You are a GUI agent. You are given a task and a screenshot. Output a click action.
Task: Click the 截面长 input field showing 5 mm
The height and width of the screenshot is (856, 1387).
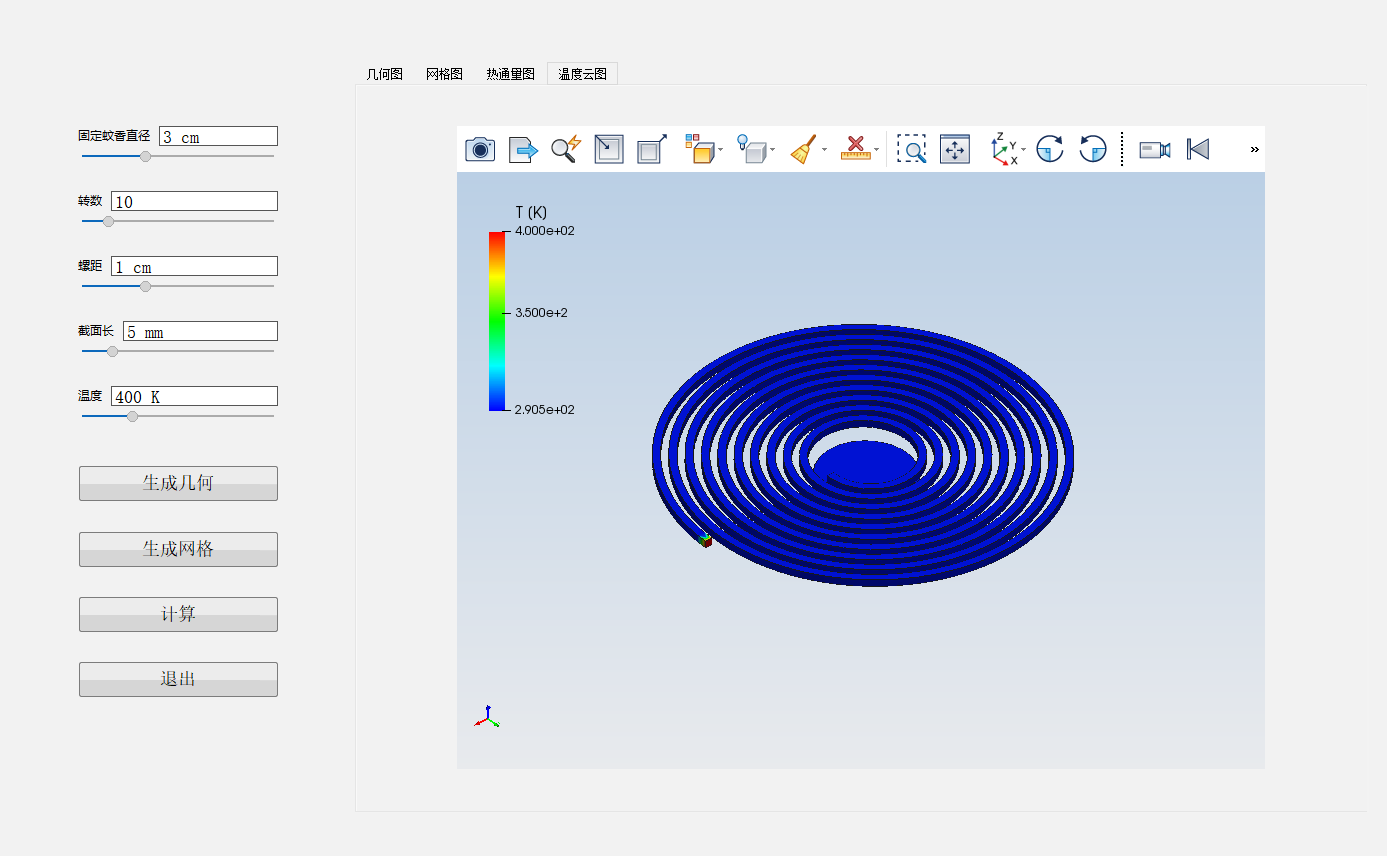[200, 331]
